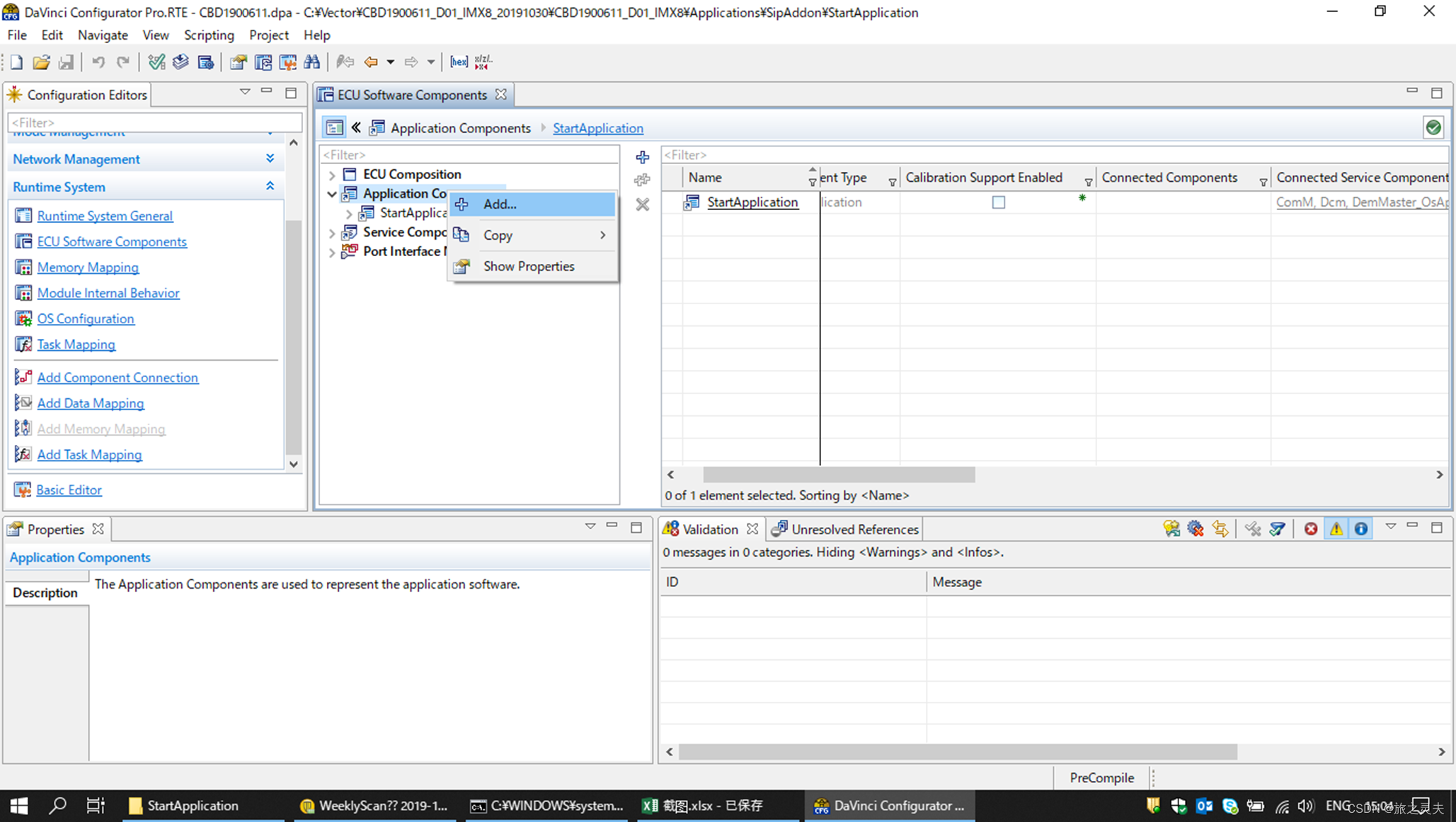Expand the Network Management section

click(270, 159)
